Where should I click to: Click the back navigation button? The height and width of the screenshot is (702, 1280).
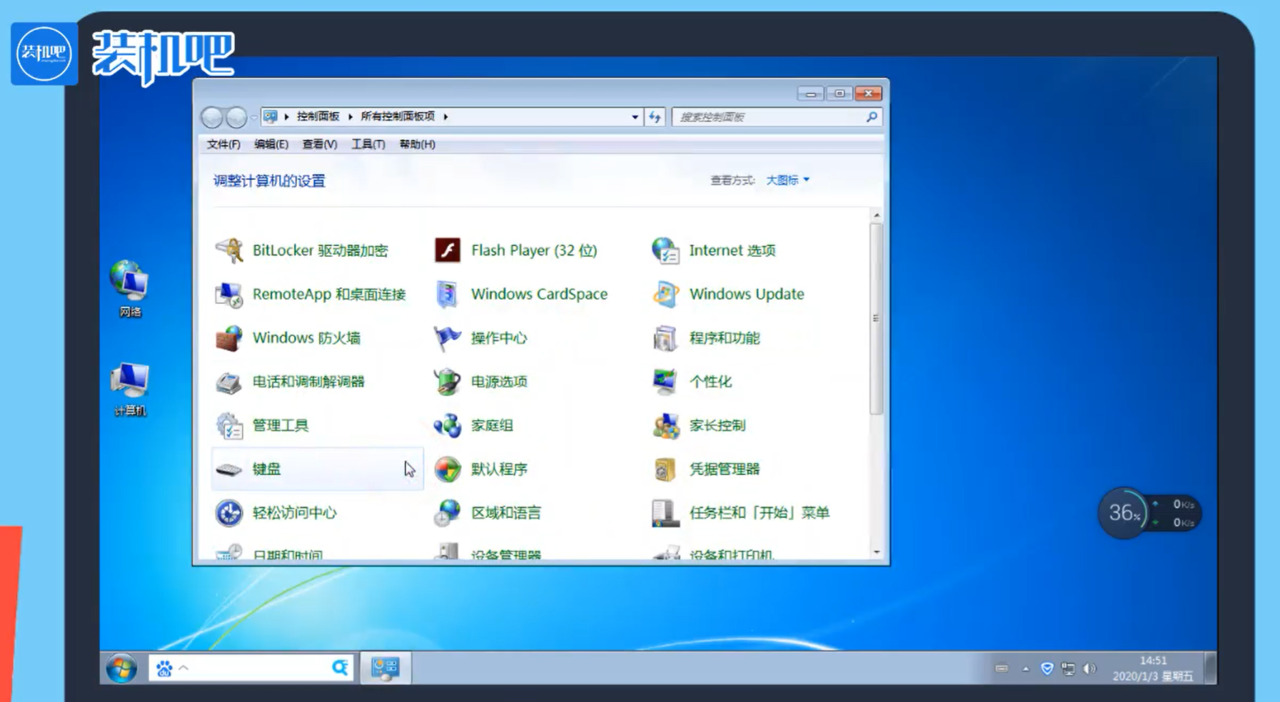point(212,117)
